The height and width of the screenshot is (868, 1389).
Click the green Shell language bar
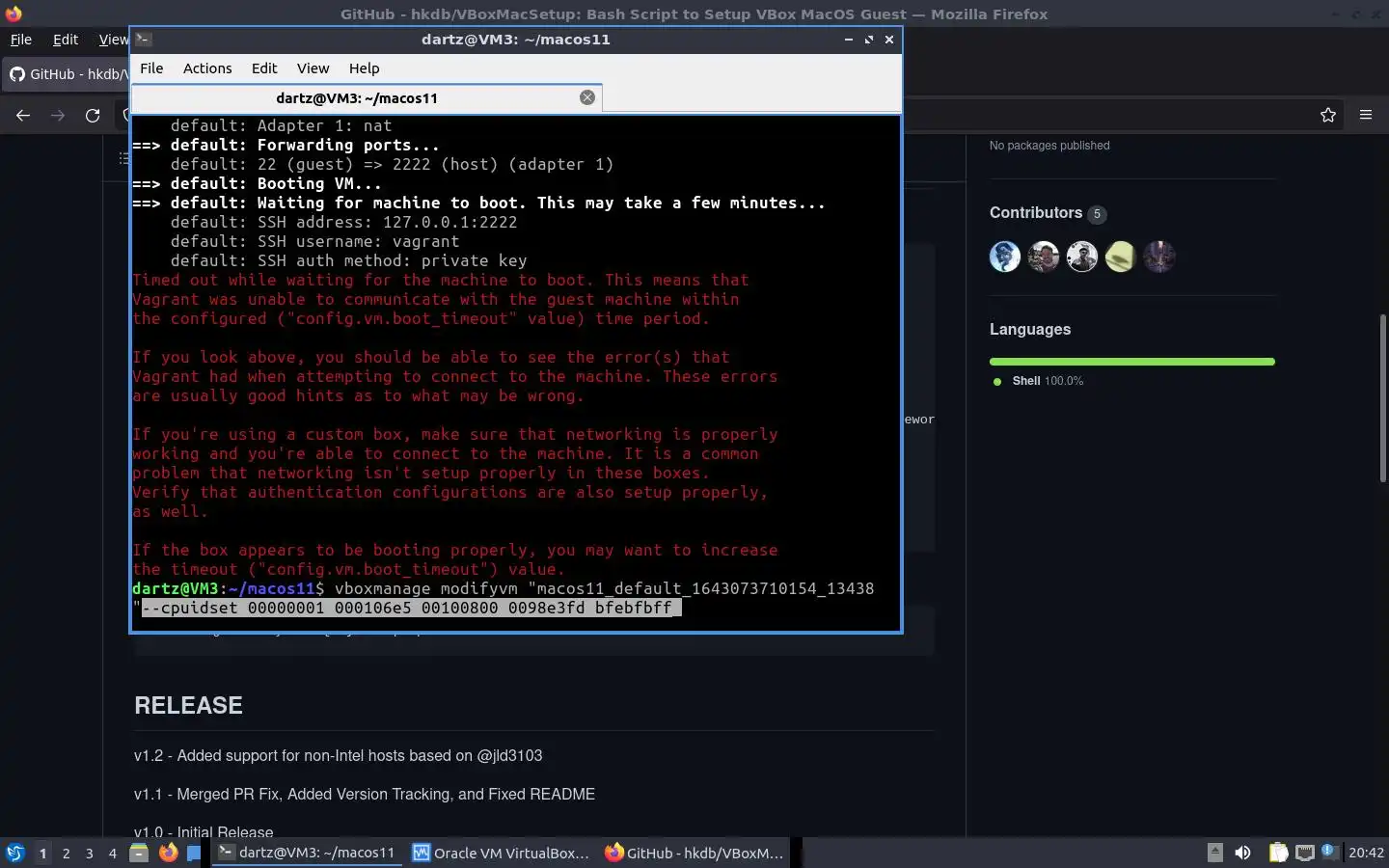click(x=1132, y=362)
